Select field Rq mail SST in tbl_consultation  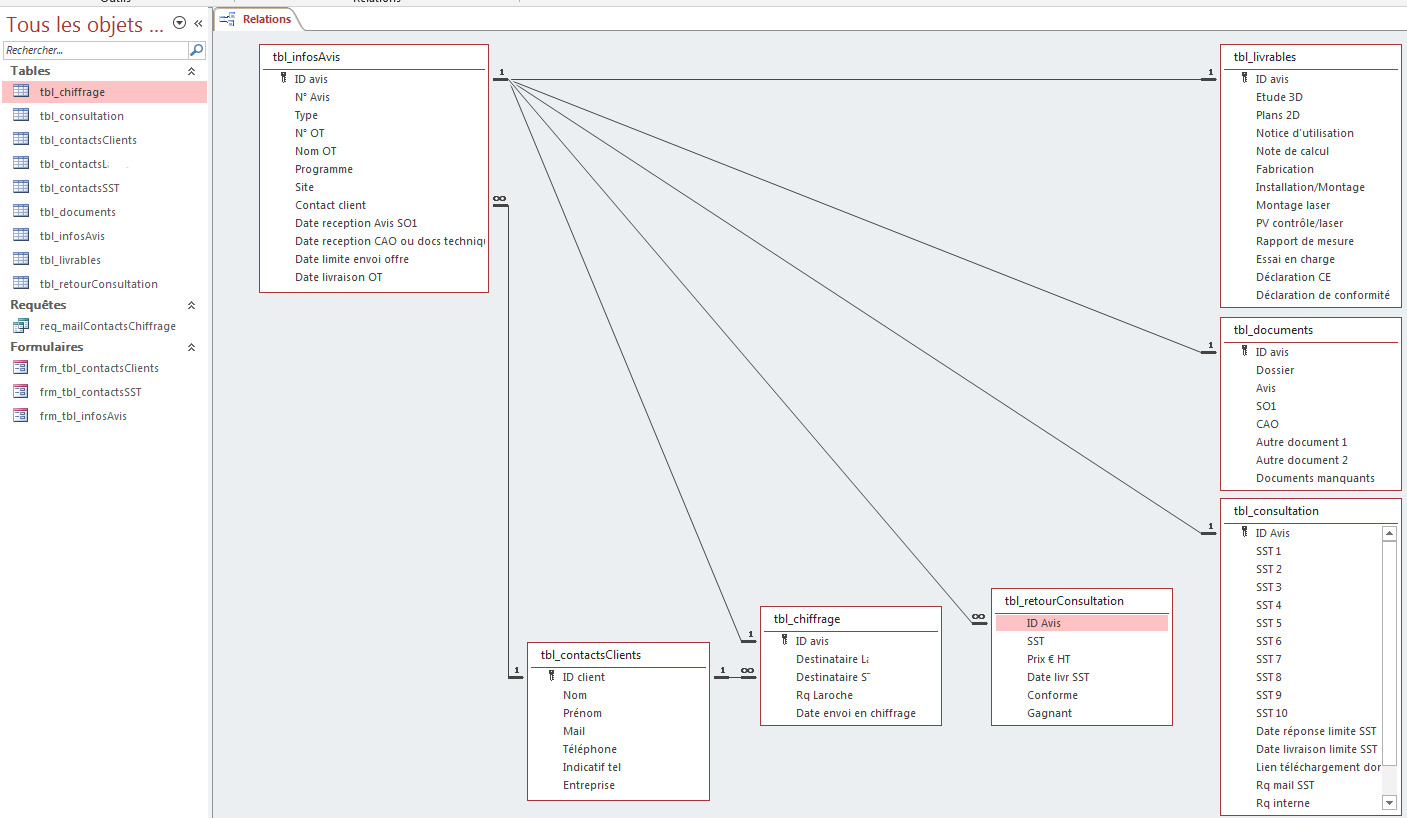[1285, 785]
